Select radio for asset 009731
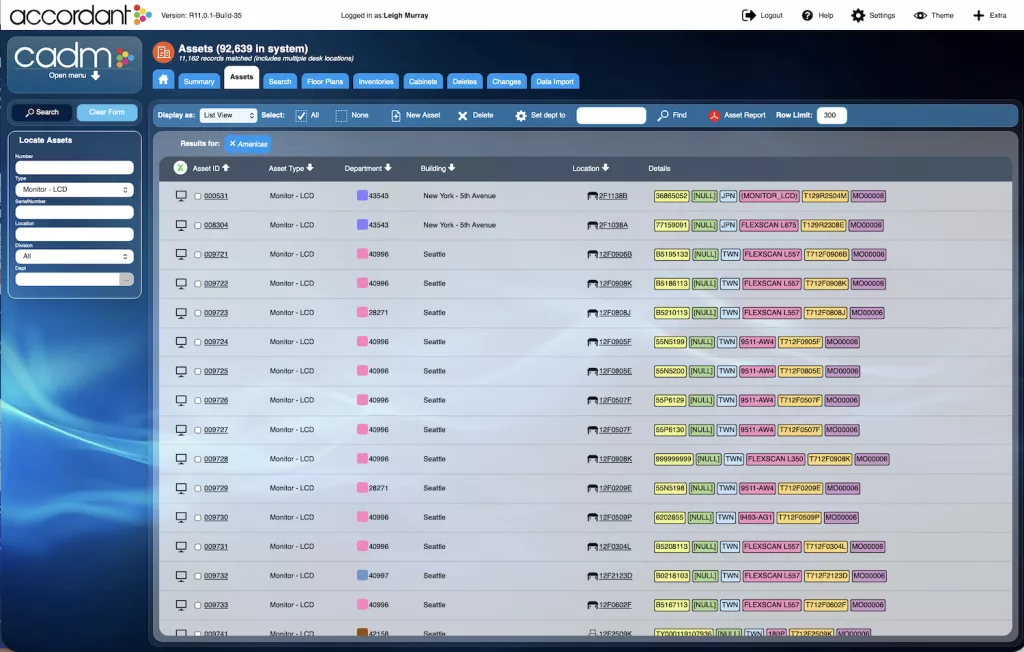The height and width of the screenshot is (652, 1024). (x=198, y=547)
